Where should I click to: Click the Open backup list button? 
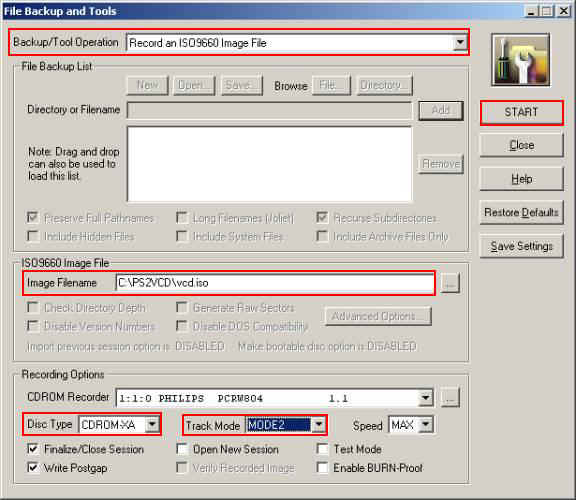[x=194, y=85]
